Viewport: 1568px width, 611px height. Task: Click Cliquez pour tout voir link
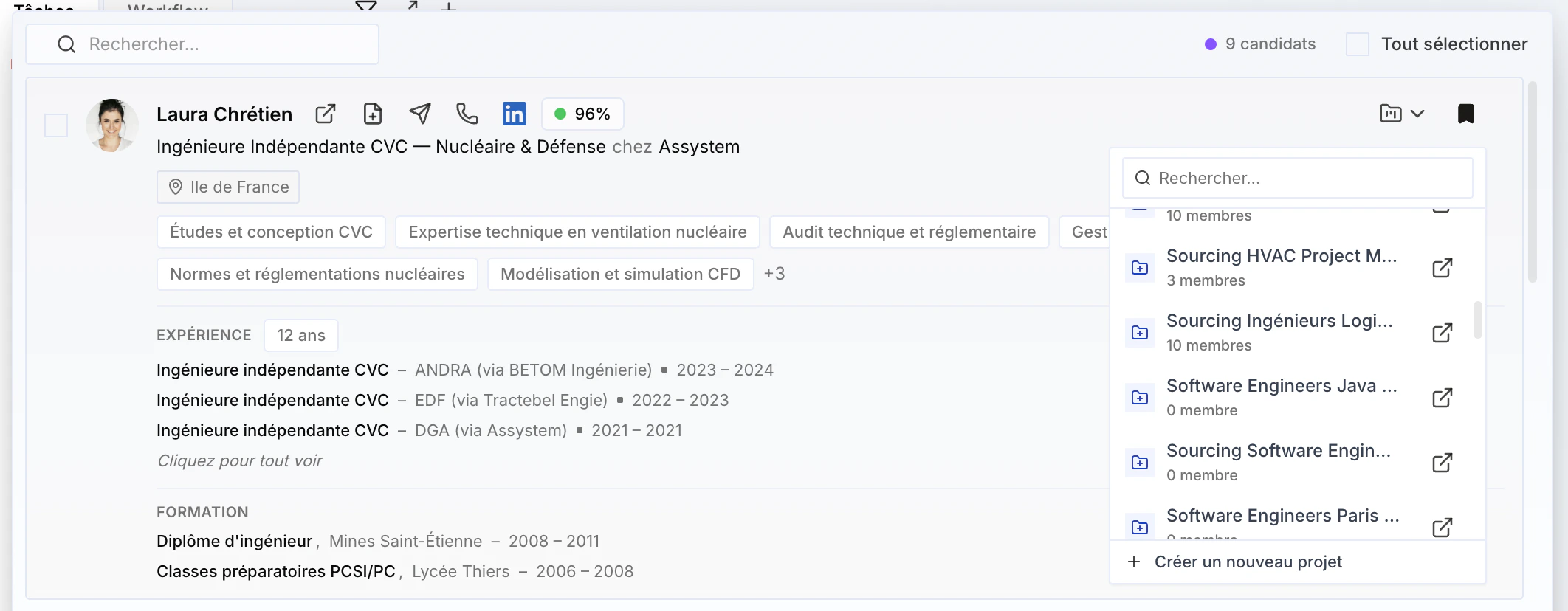click(240, 461)
